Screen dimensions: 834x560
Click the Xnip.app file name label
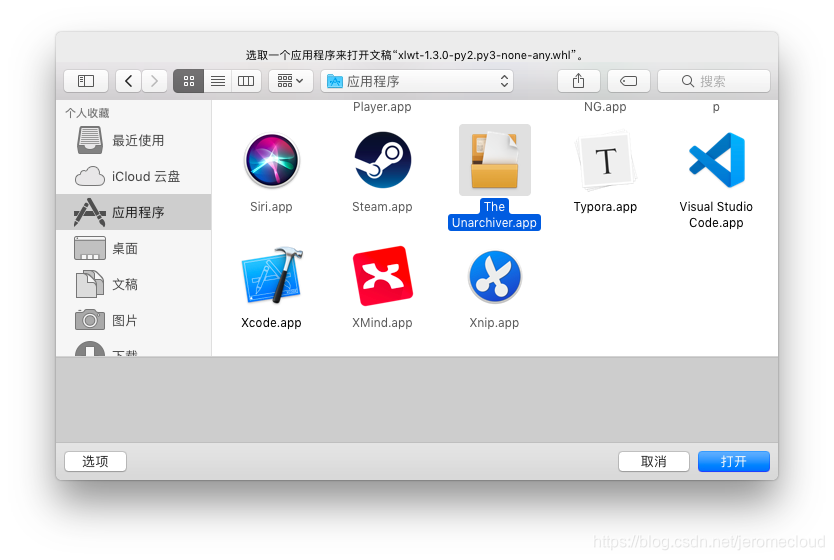(494, 322)
